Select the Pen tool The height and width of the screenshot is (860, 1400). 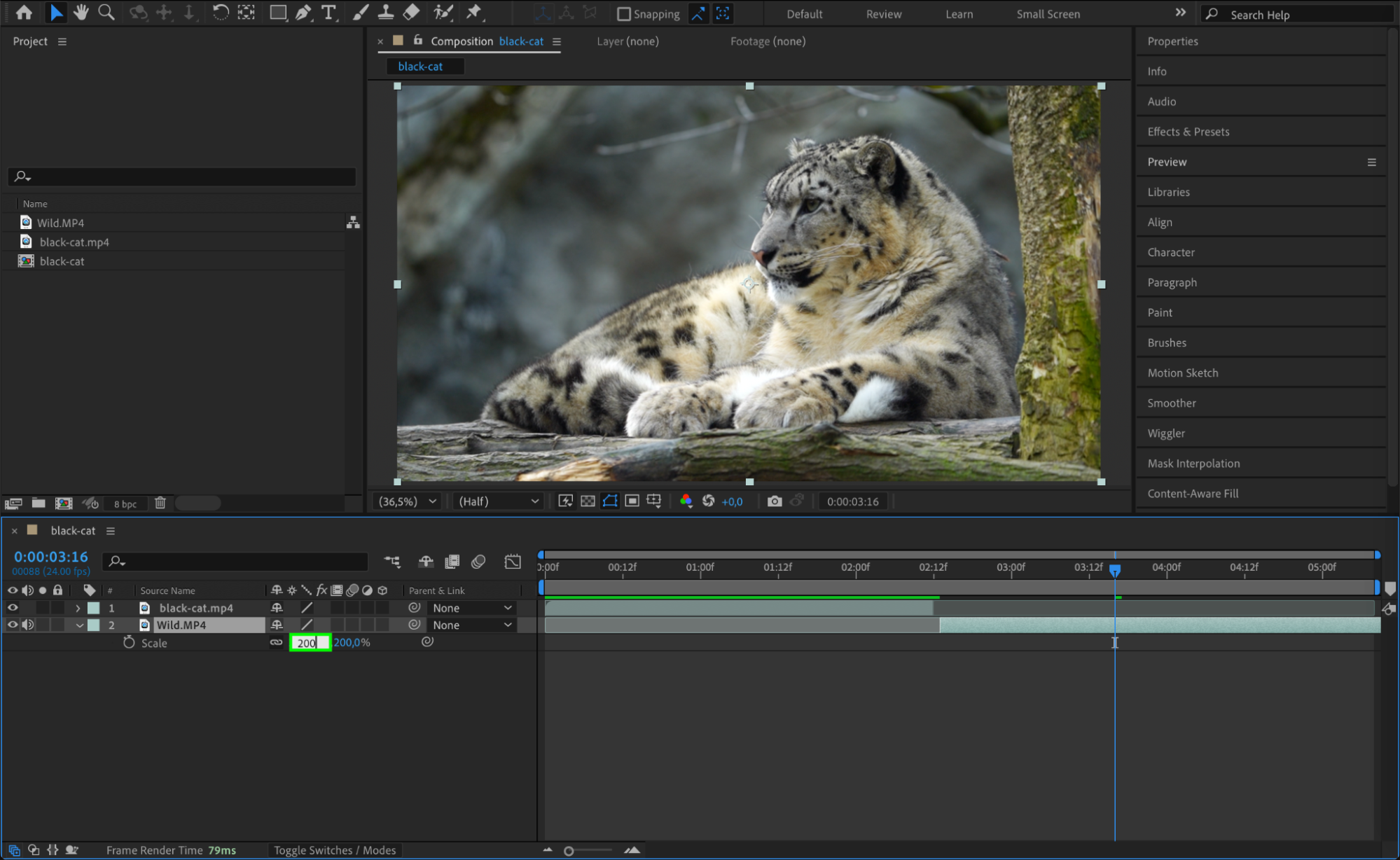point(303,13)
